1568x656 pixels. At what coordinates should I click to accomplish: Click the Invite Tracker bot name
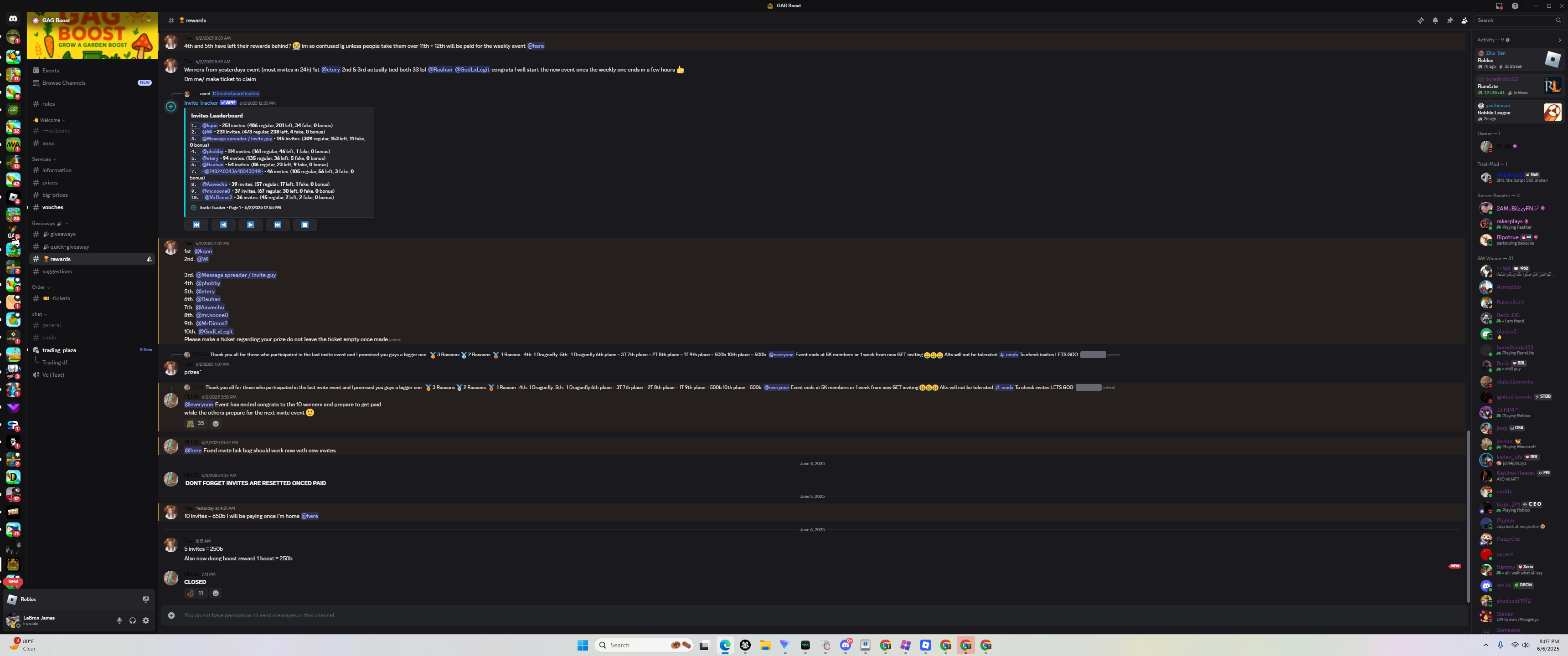pos(201,103)
